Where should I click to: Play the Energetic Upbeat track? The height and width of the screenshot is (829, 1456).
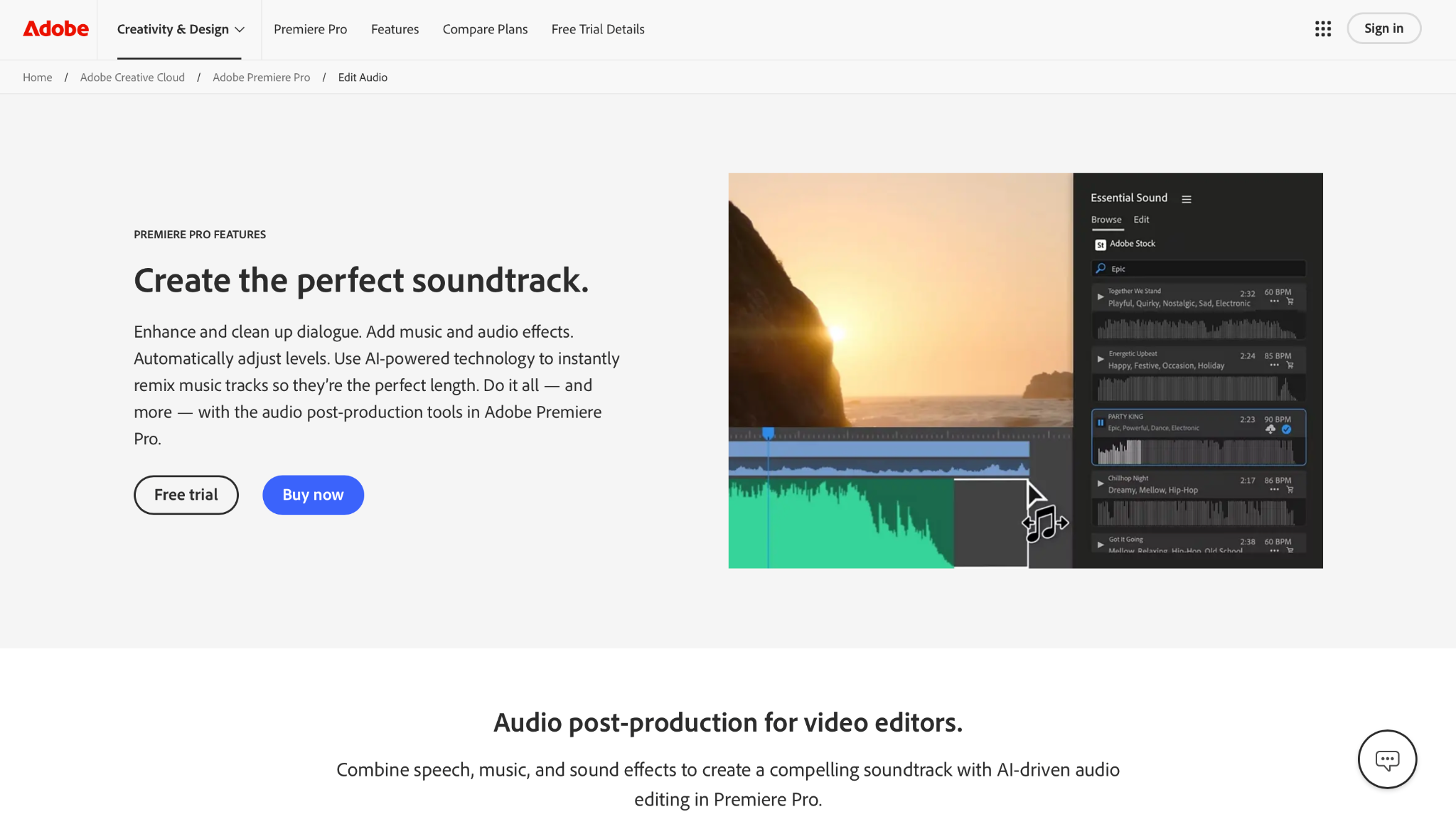point(1101,359)
